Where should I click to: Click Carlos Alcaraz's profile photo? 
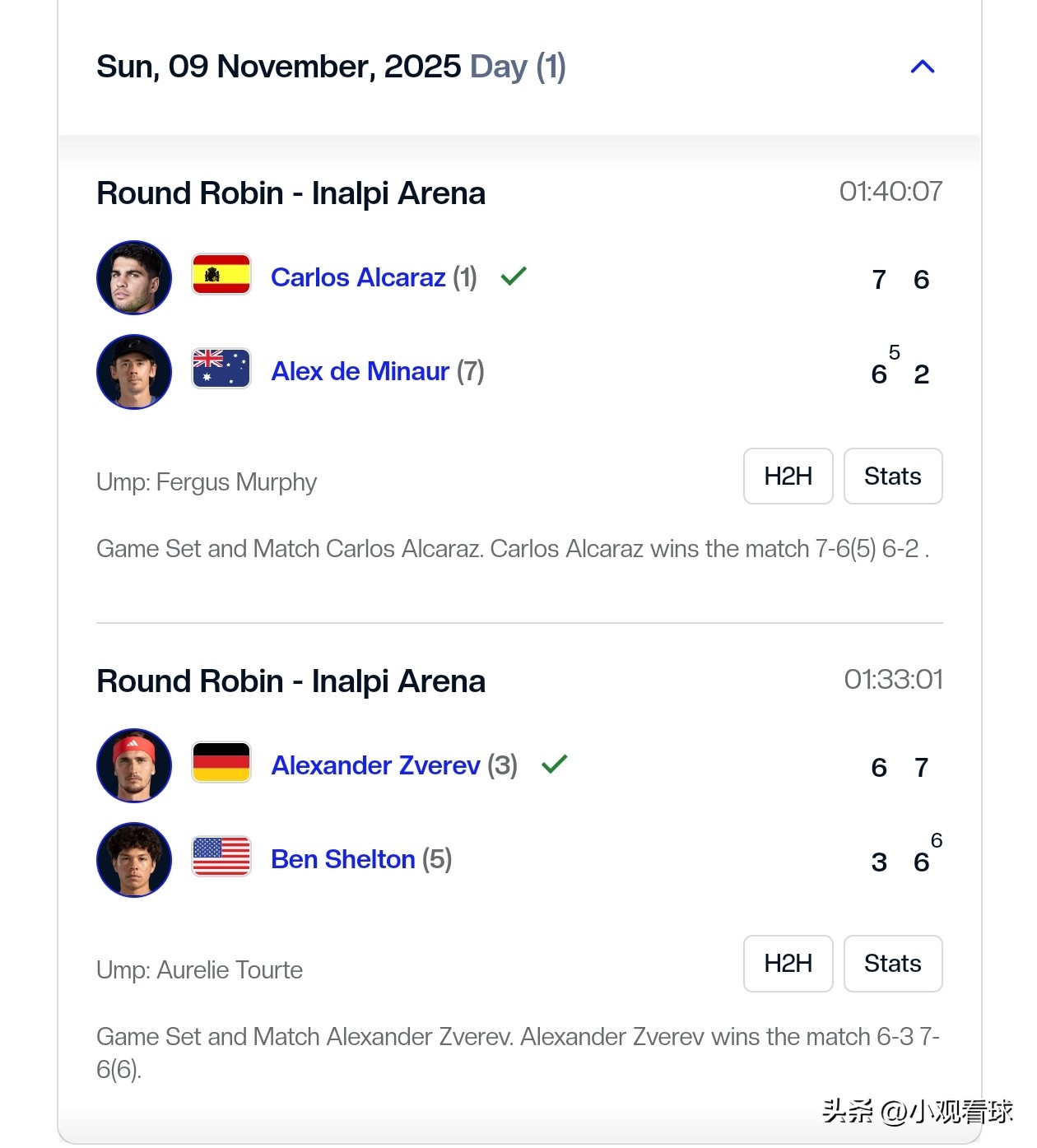[134, 278]
